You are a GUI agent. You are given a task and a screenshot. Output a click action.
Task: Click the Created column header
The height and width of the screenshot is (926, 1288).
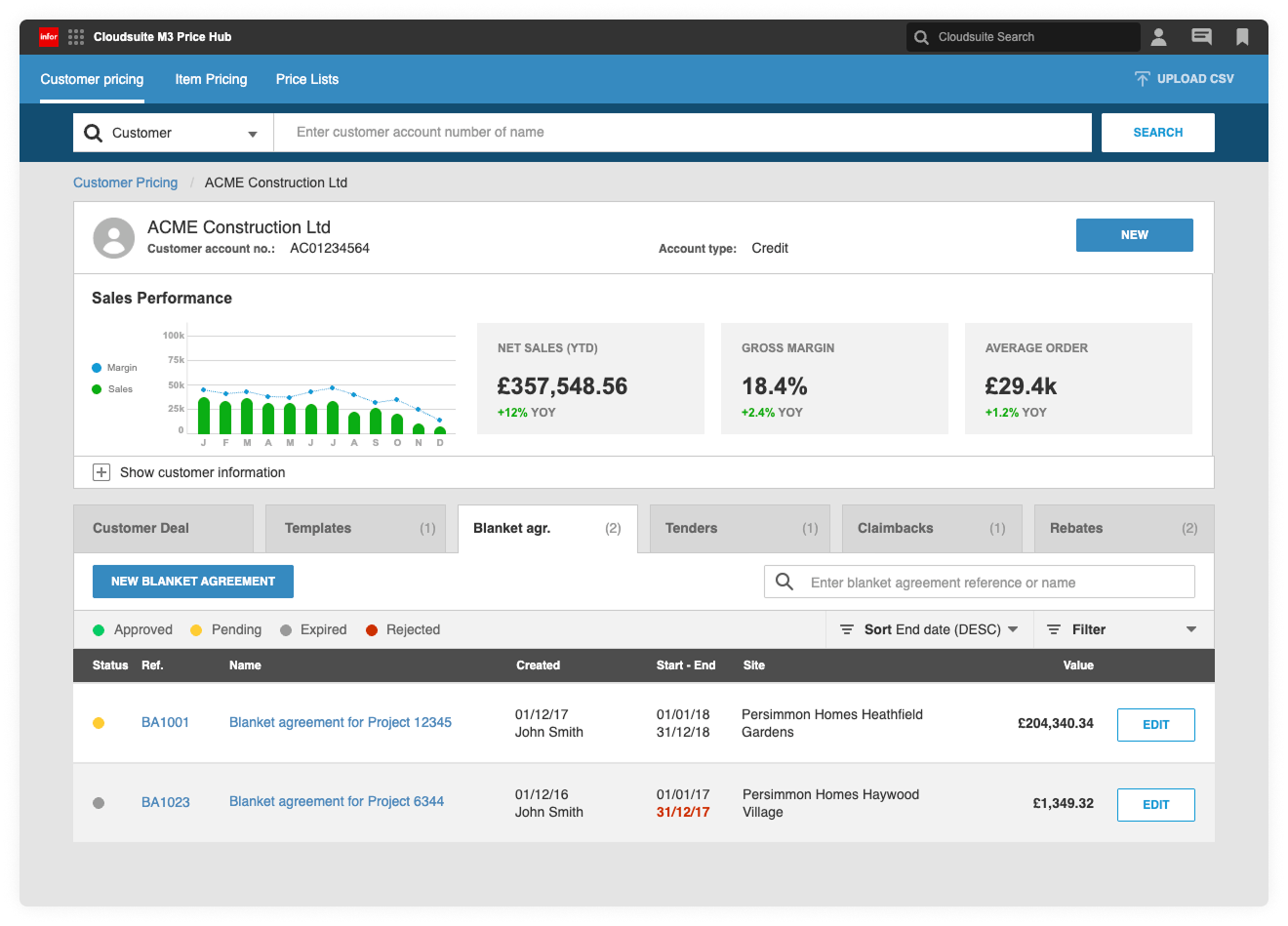538,665
